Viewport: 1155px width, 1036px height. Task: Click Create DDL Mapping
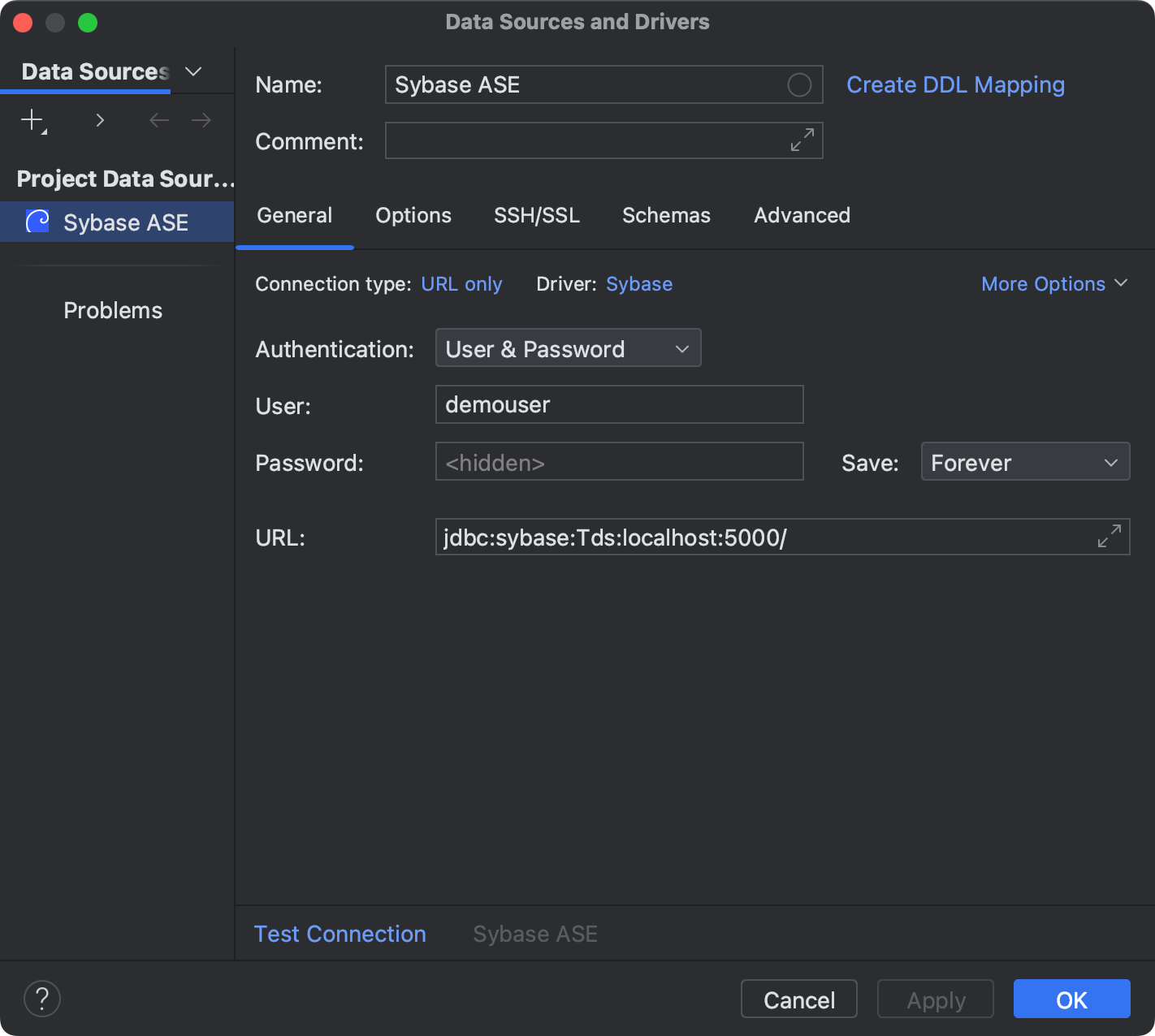pos(955,84)
